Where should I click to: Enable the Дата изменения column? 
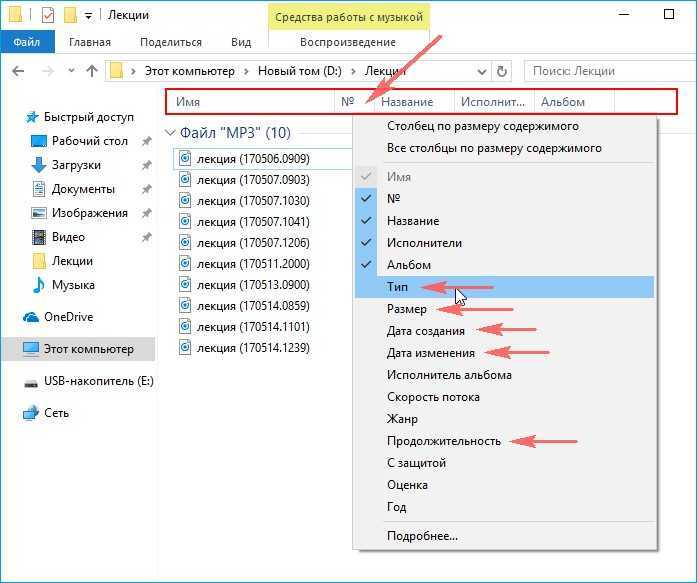pyautogui.click(x=505, y=353)
